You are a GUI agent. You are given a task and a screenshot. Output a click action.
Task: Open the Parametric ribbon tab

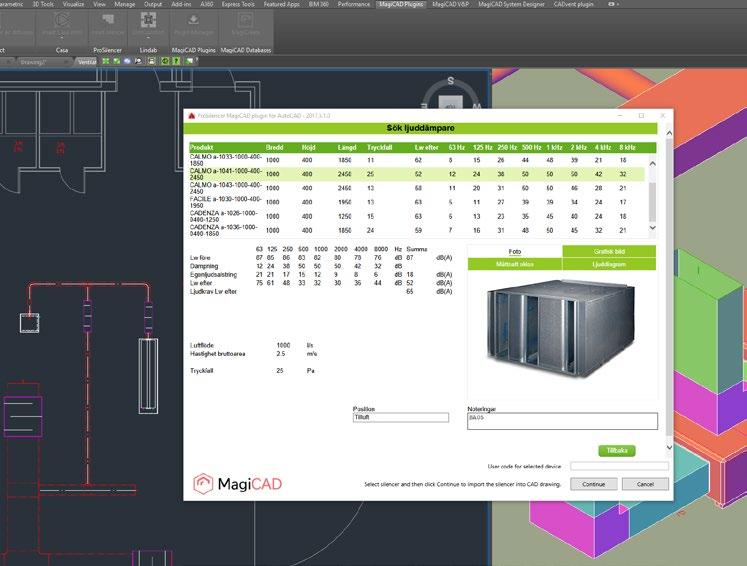click(10, 4)
